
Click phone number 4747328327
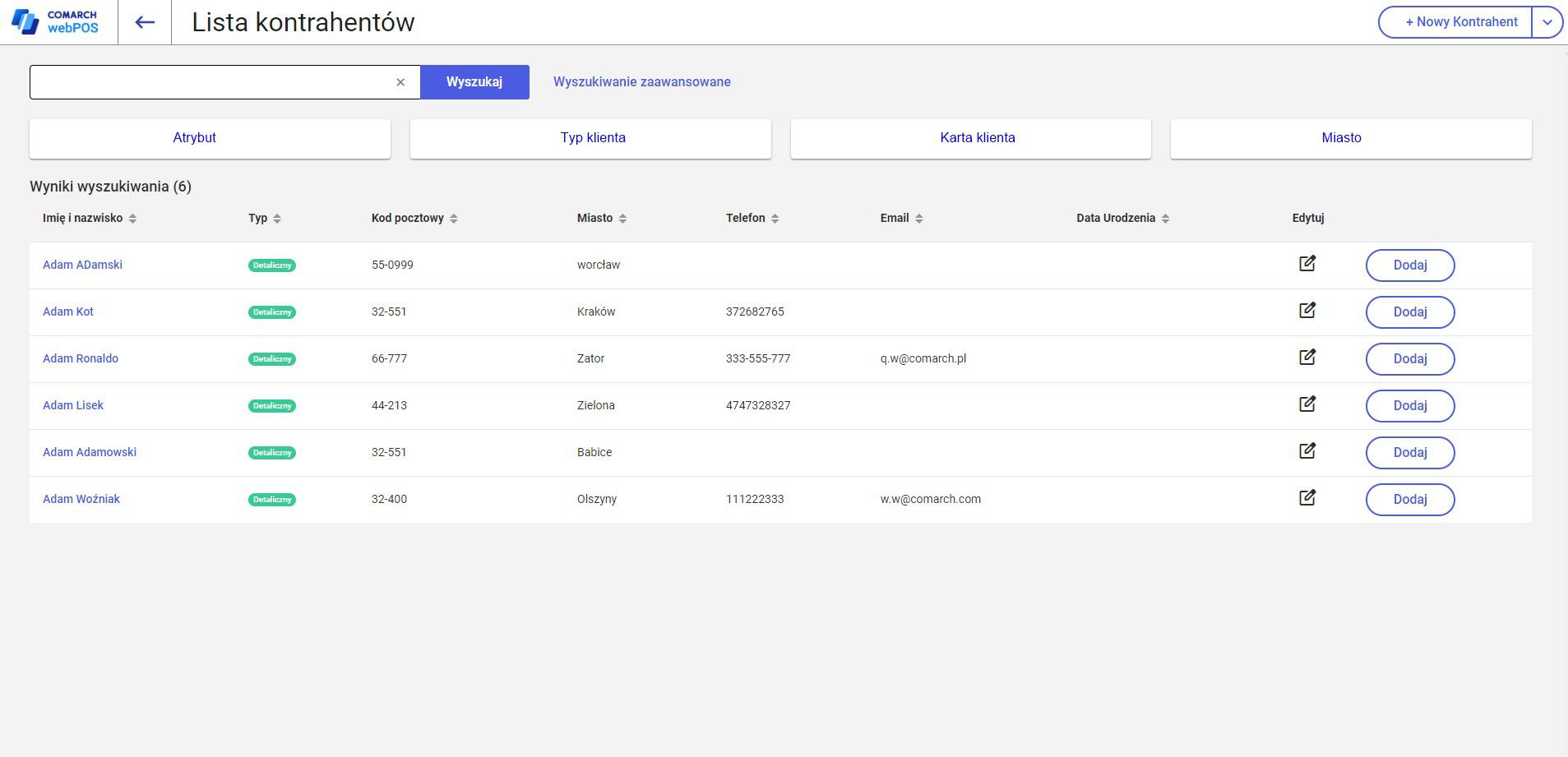[758, 405]
